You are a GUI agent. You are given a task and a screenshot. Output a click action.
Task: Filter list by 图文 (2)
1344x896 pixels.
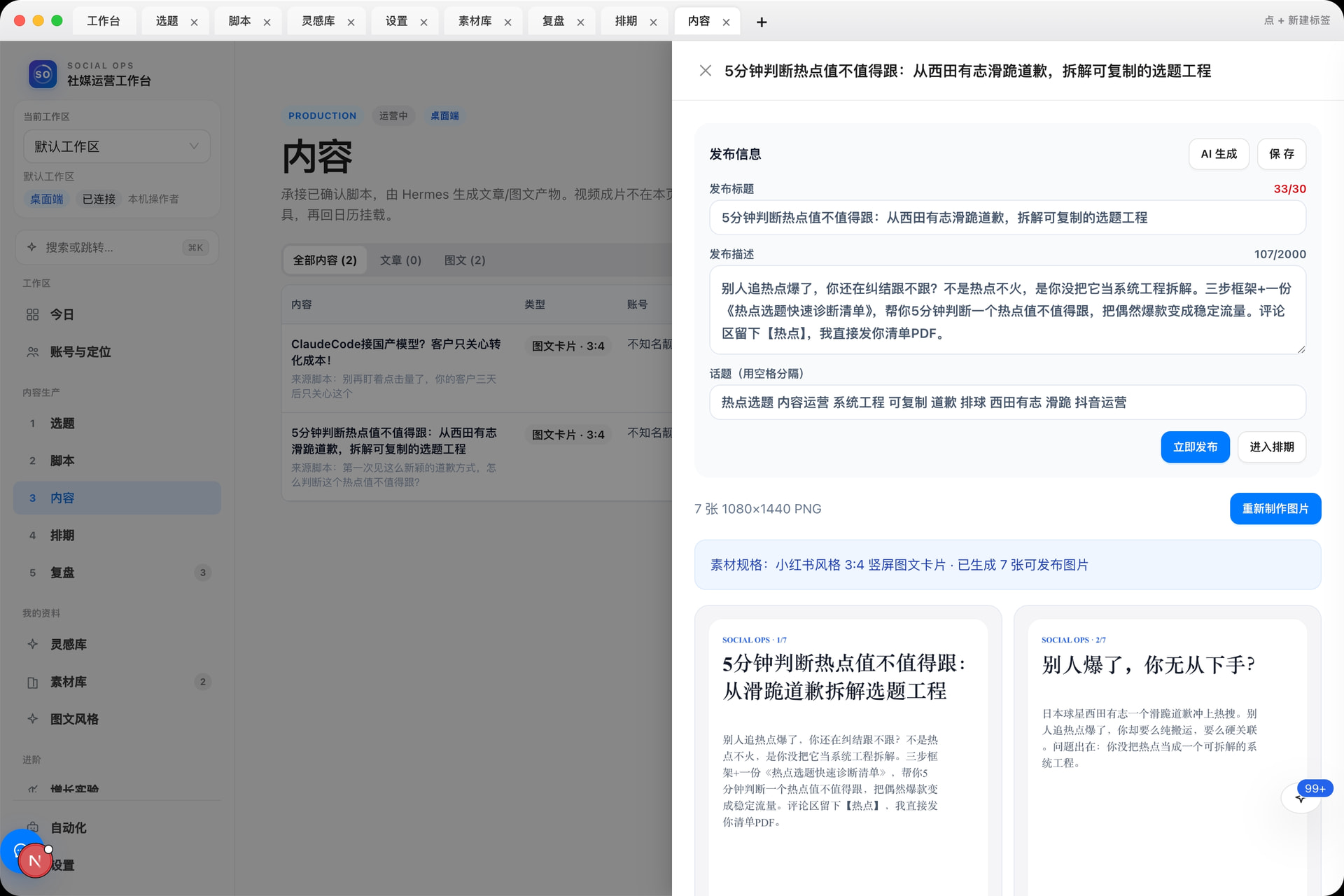point(465,260)
